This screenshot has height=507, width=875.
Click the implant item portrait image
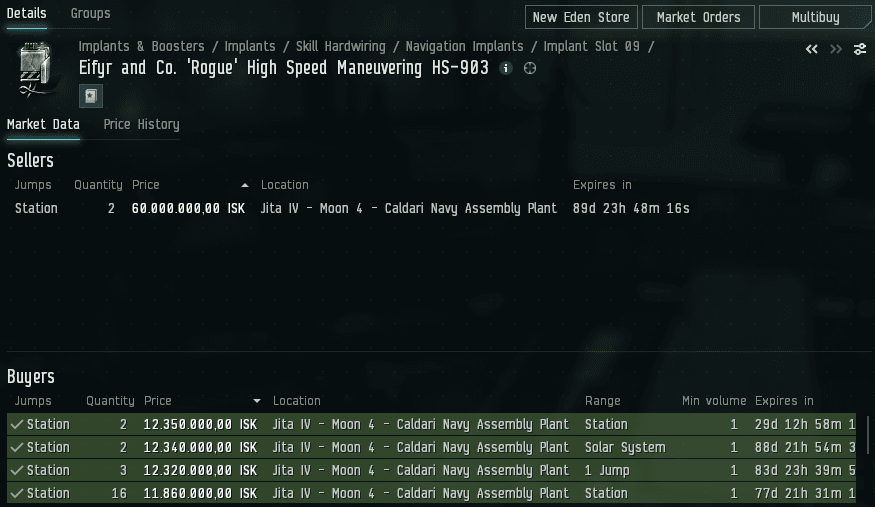pyautogui.click(x=36, y=68)
